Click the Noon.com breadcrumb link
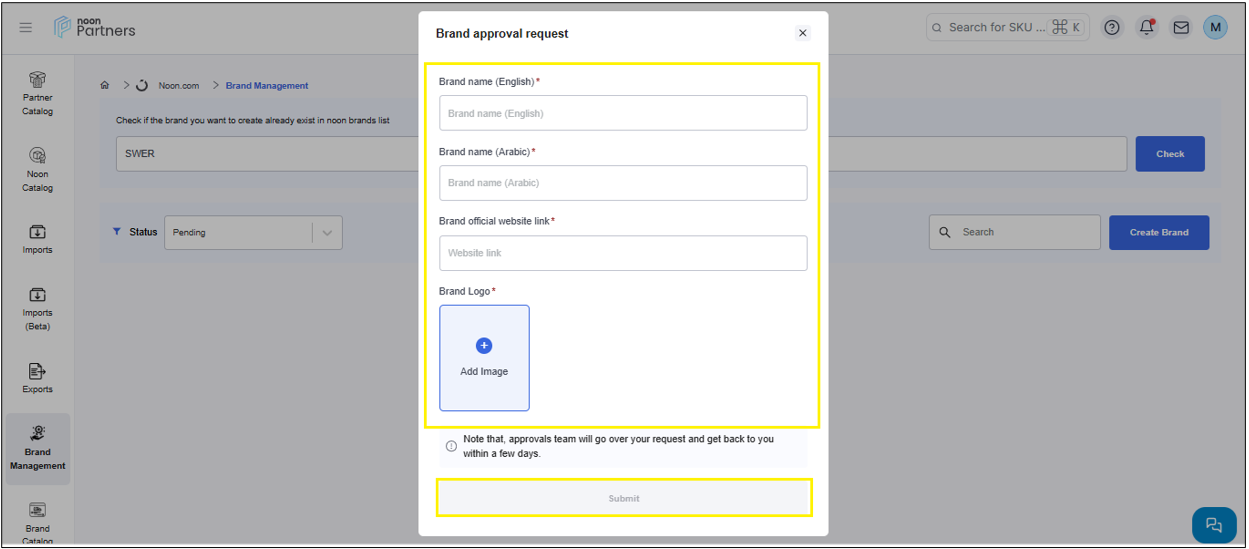Screen dimensions: 1249x549 pos(178,86)
